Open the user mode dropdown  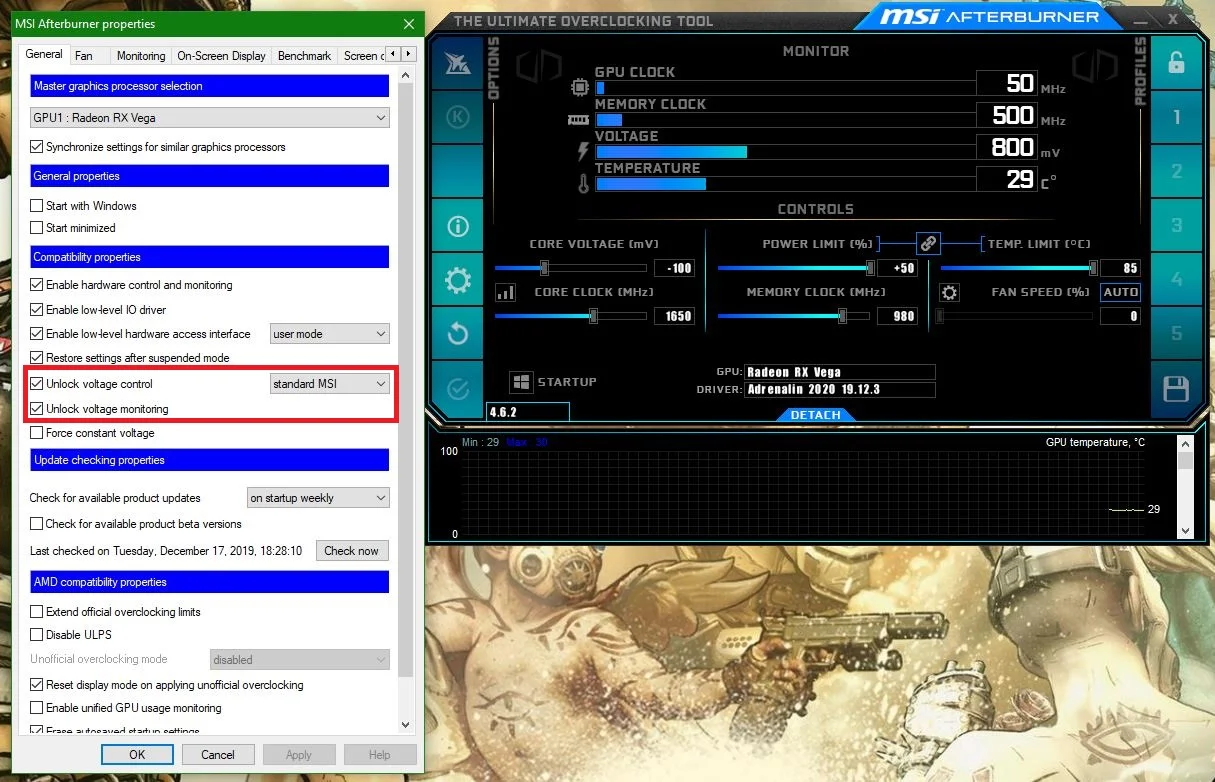coord(330,334)
